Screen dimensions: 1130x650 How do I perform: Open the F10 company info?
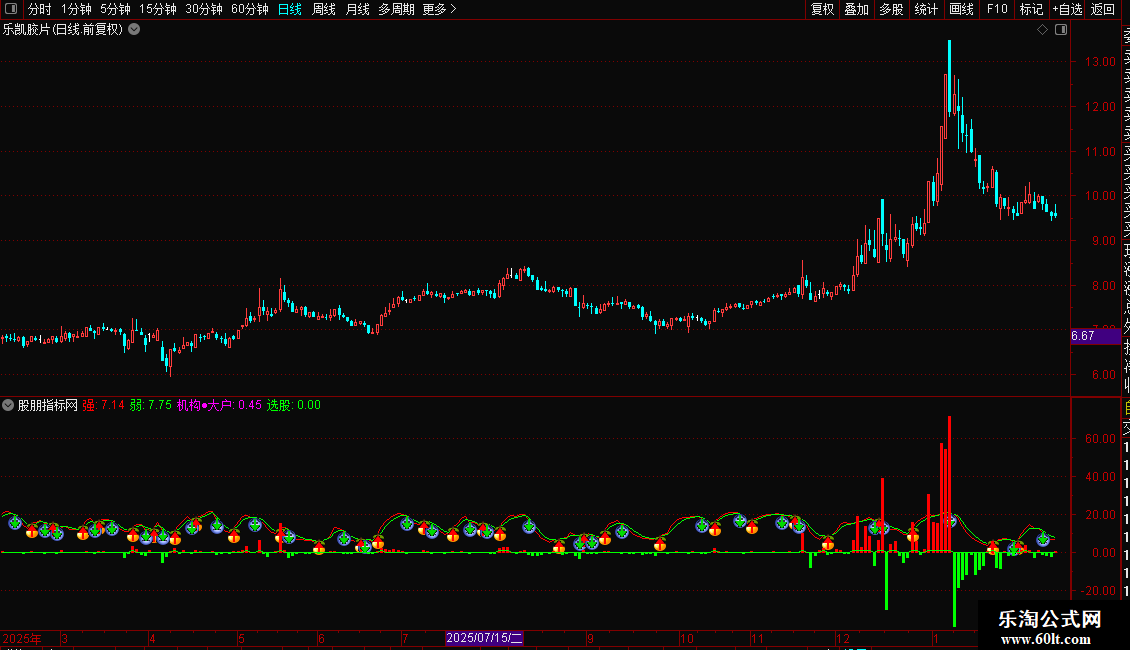coord(997,9)
